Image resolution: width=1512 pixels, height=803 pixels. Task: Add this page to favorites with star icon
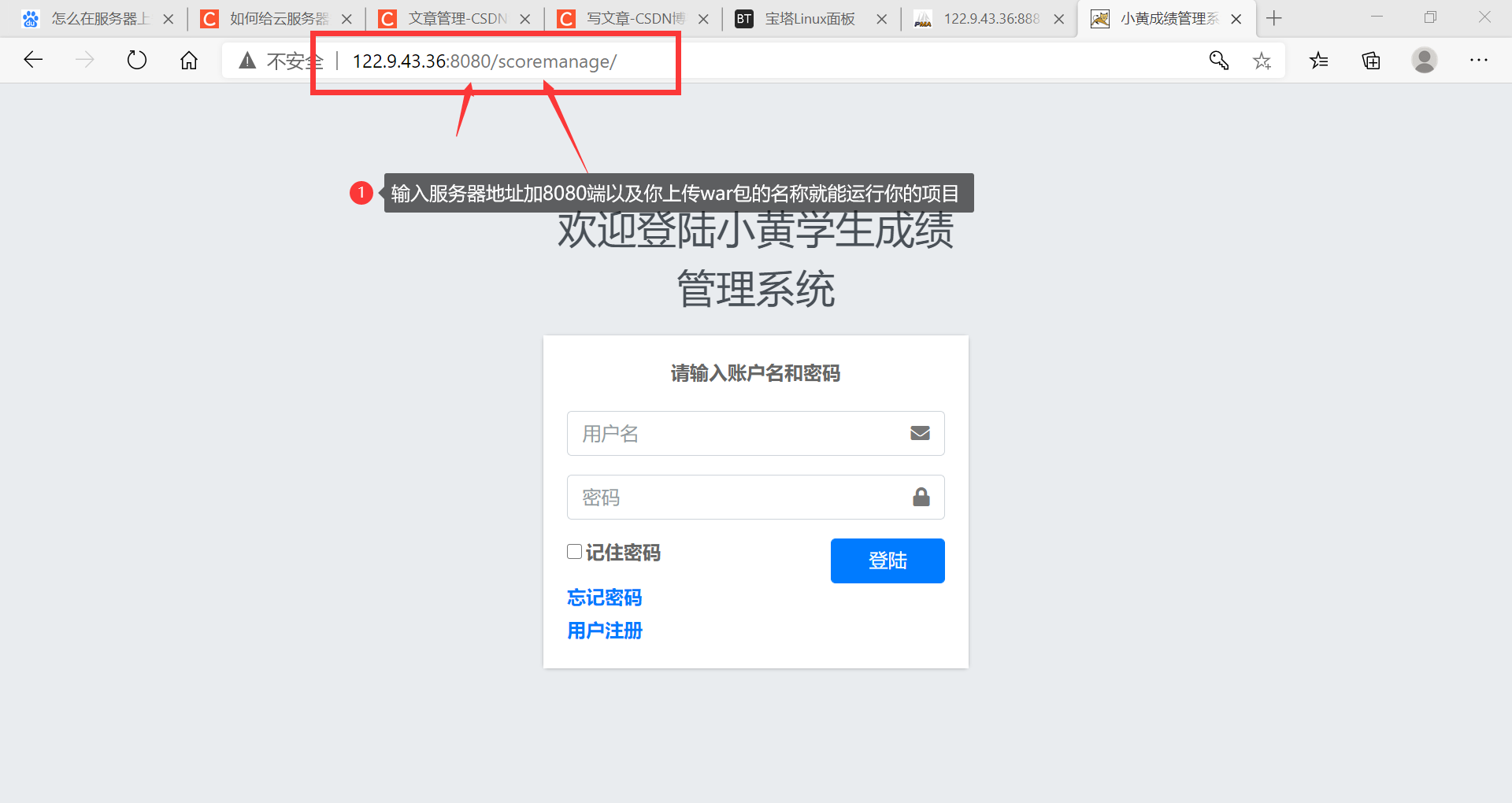(1262, 60)
